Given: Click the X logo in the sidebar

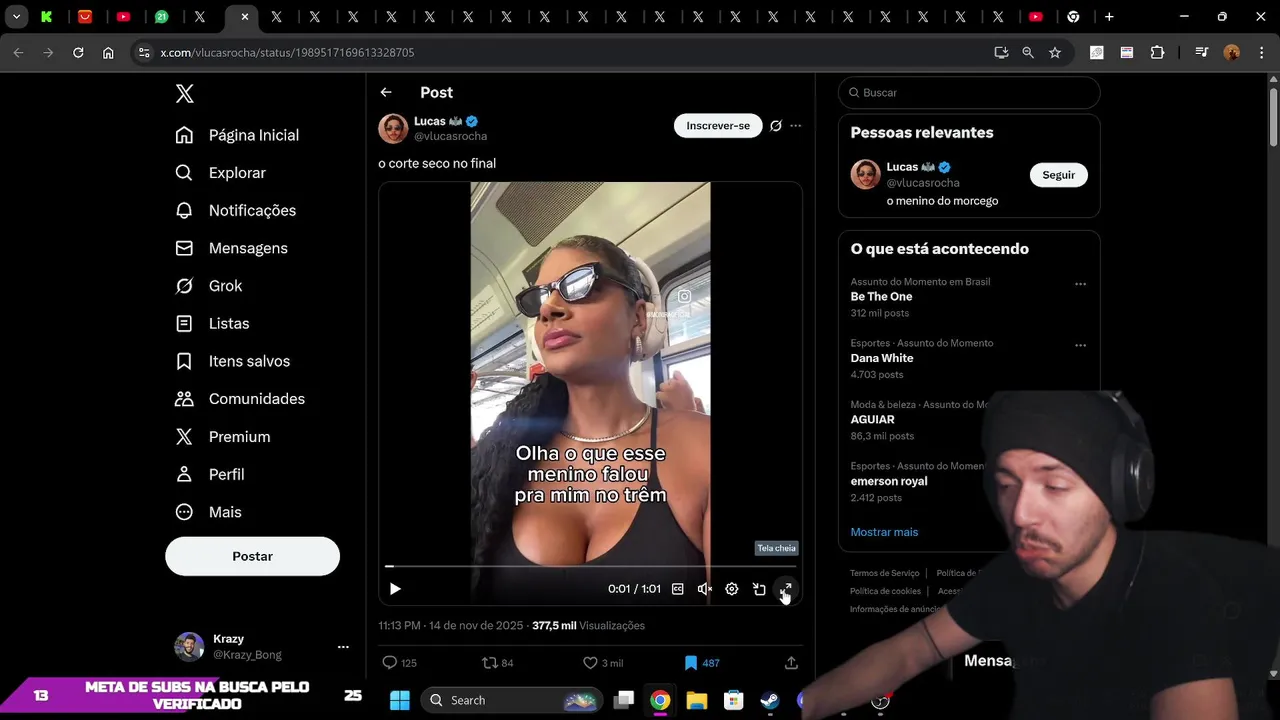Looking at the screenshot, I should pos(185,94).
